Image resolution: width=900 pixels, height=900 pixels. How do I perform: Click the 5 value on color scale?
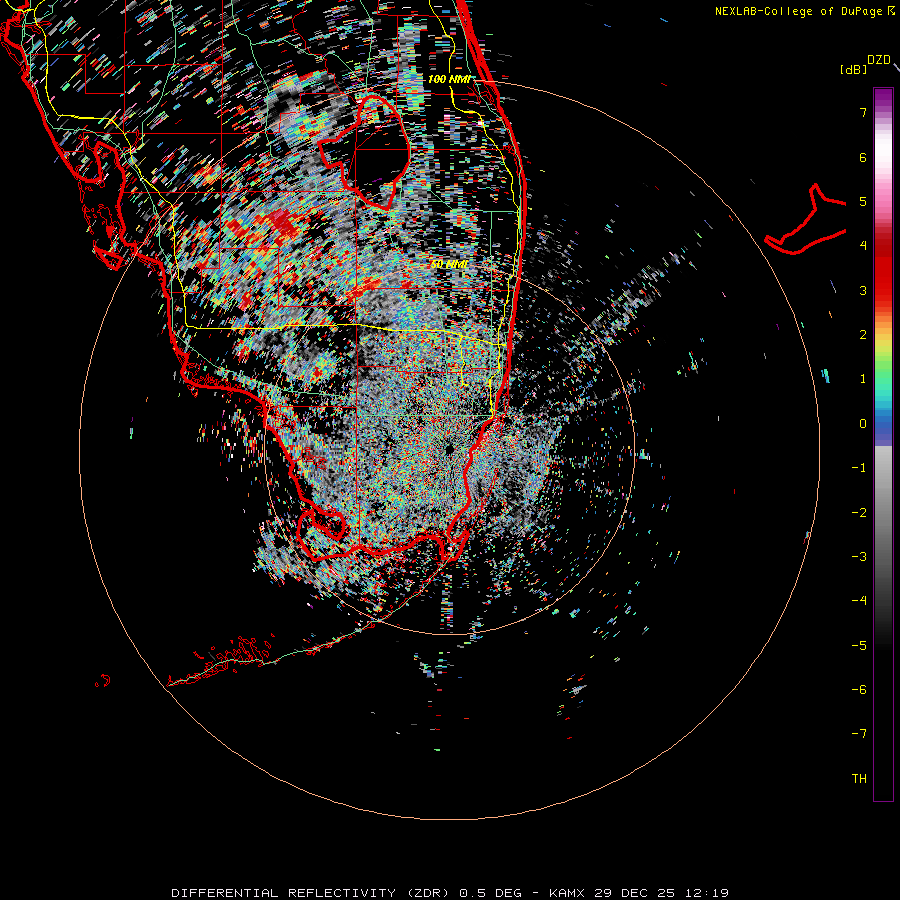click(863, 201)
